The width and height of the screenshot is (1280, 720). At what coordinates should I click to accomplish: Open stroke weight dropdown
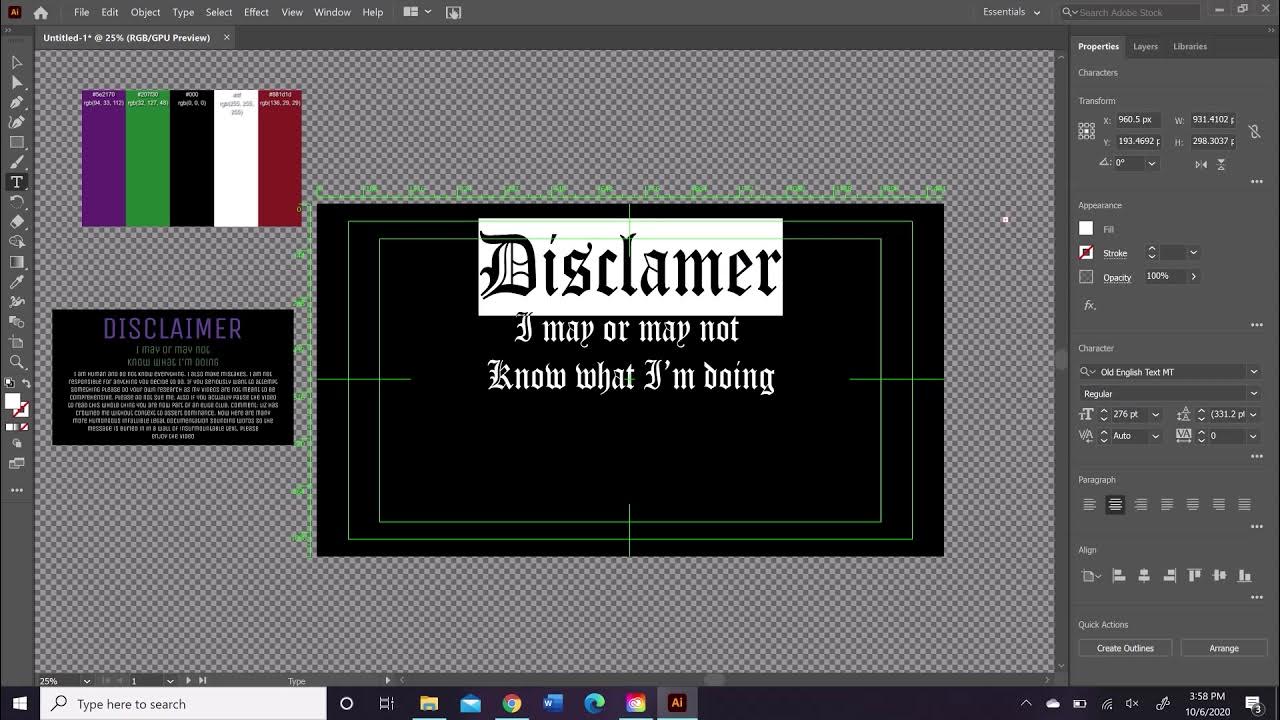1193,253
